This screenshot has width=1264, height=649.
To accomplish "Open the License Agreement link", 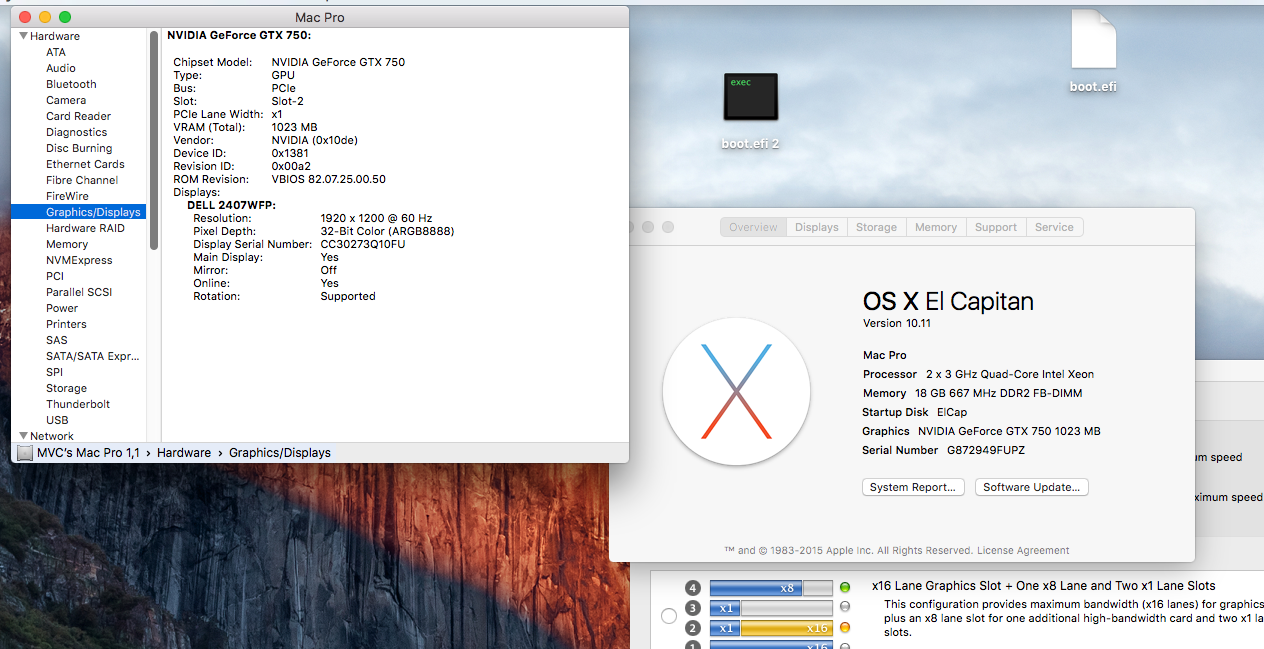I will tap(1023, 550).
